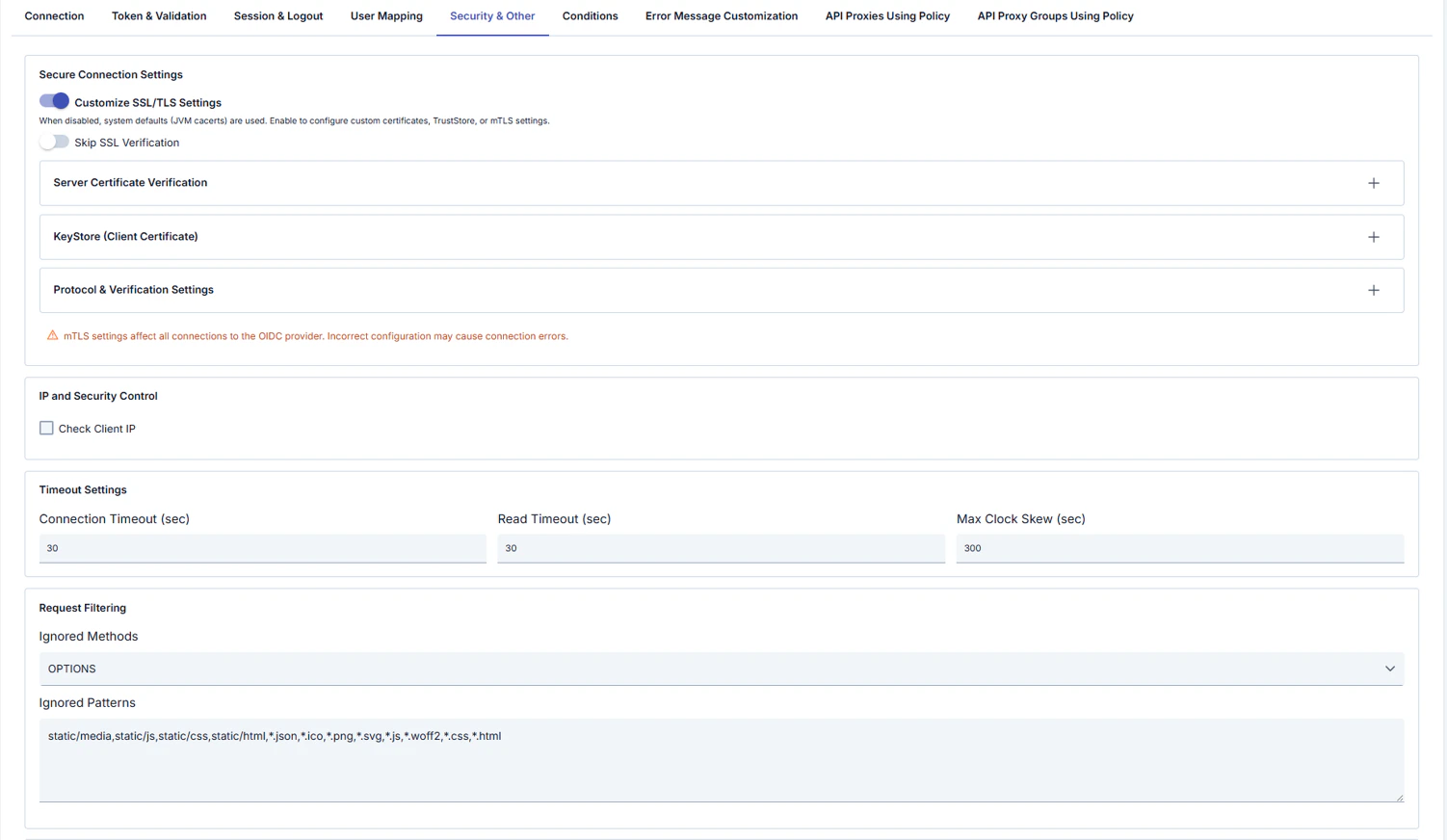The height and width of the screenshot is (840, 1447).
Task: Click inside the Ignored Patterns text area
Action: click(x=721, y=760)
